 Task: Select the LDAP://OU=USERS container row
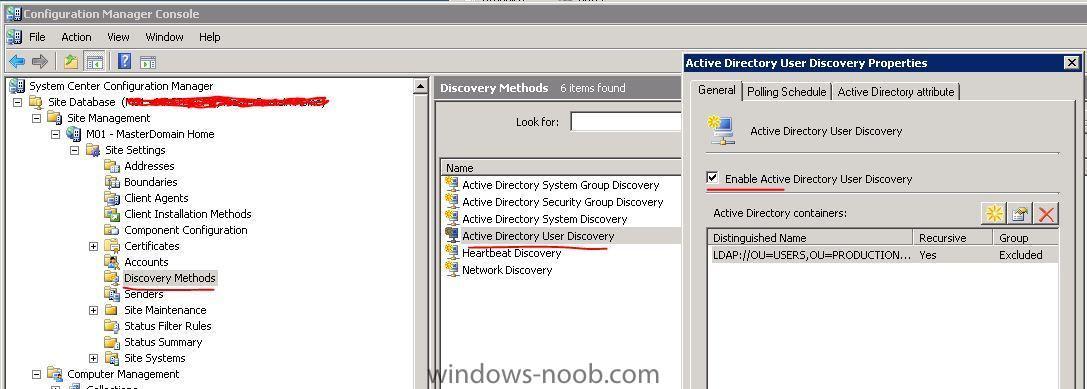[x=882, y=255]
